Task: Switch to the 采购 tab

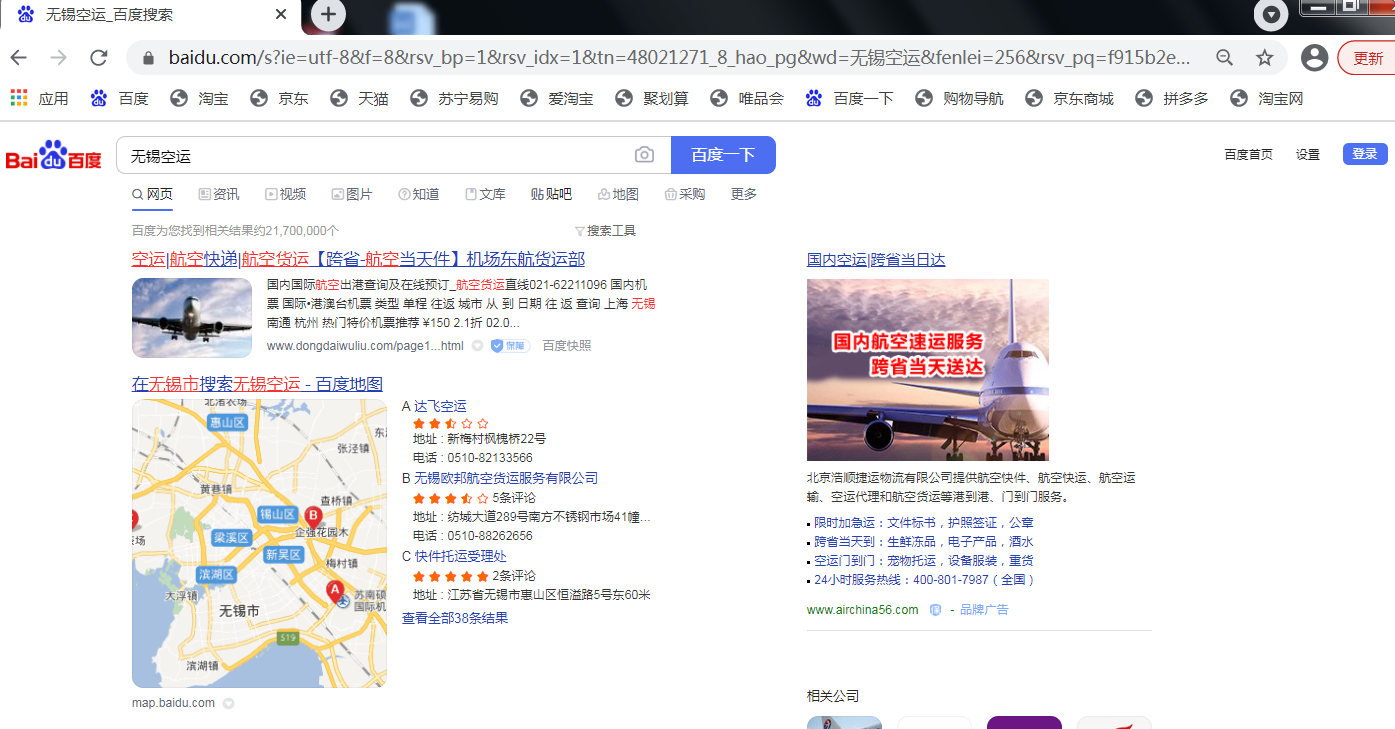Action: tap(684, 194)
